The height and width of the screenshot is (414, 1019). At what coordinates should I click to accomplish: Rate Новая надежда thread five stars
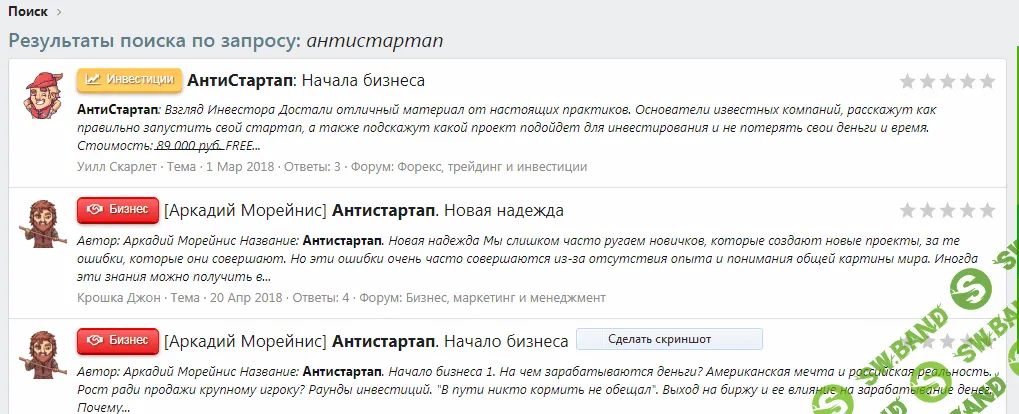coord(987,210)
